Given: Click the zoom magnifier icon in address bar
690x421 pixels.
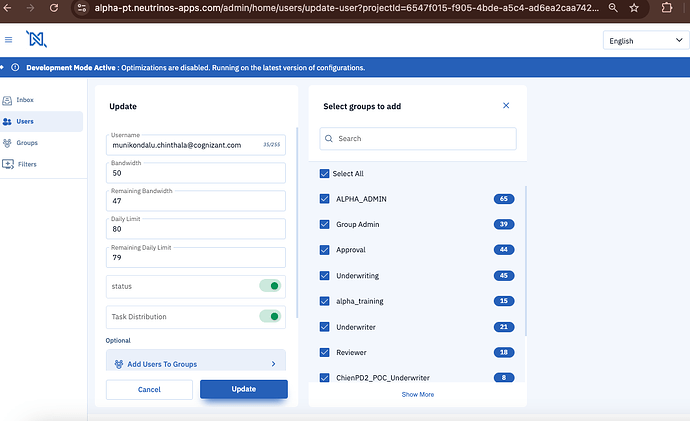Looking at the screenshot, I should 613,8.
